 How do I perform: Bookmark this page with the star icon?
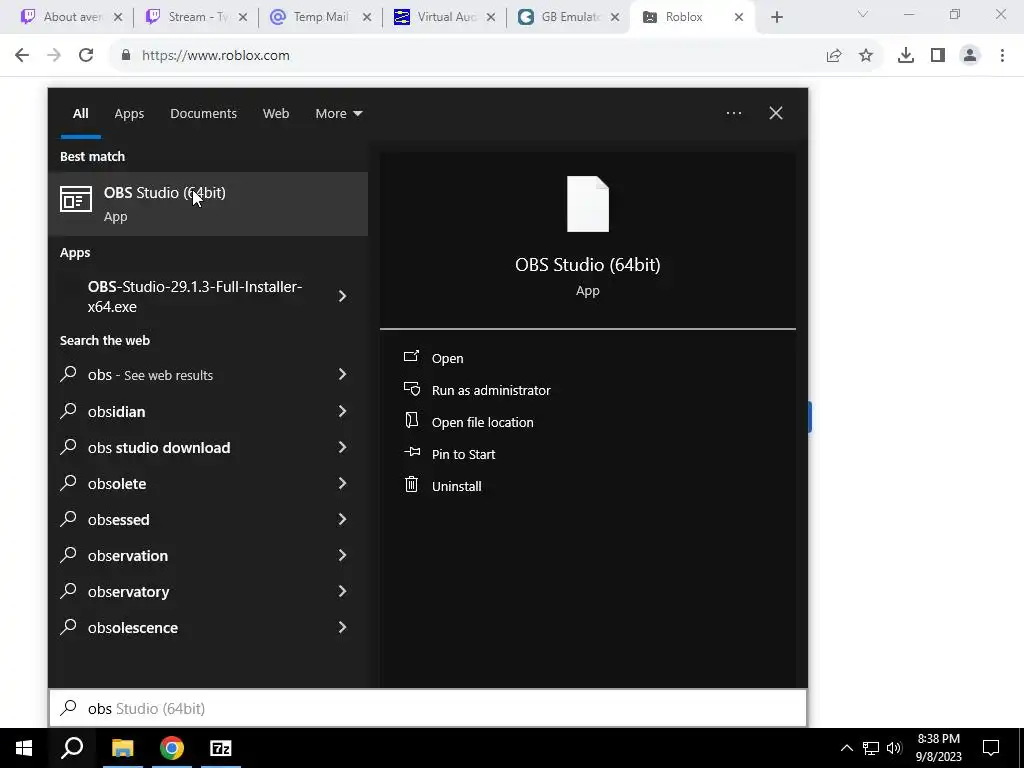click(x=865, y=56)
